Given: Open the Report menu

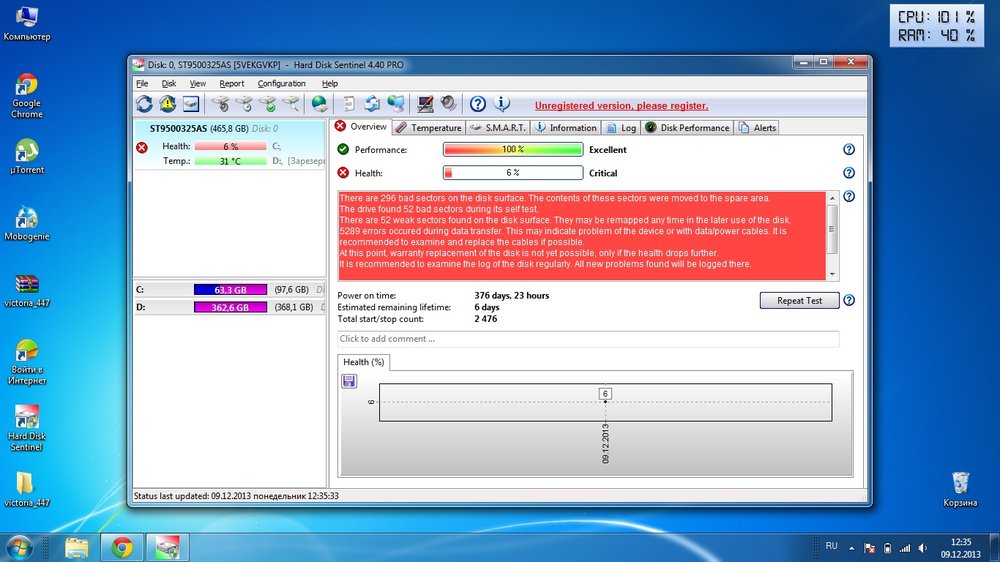Looking at the screenshot, I should (x=232, y=84).
